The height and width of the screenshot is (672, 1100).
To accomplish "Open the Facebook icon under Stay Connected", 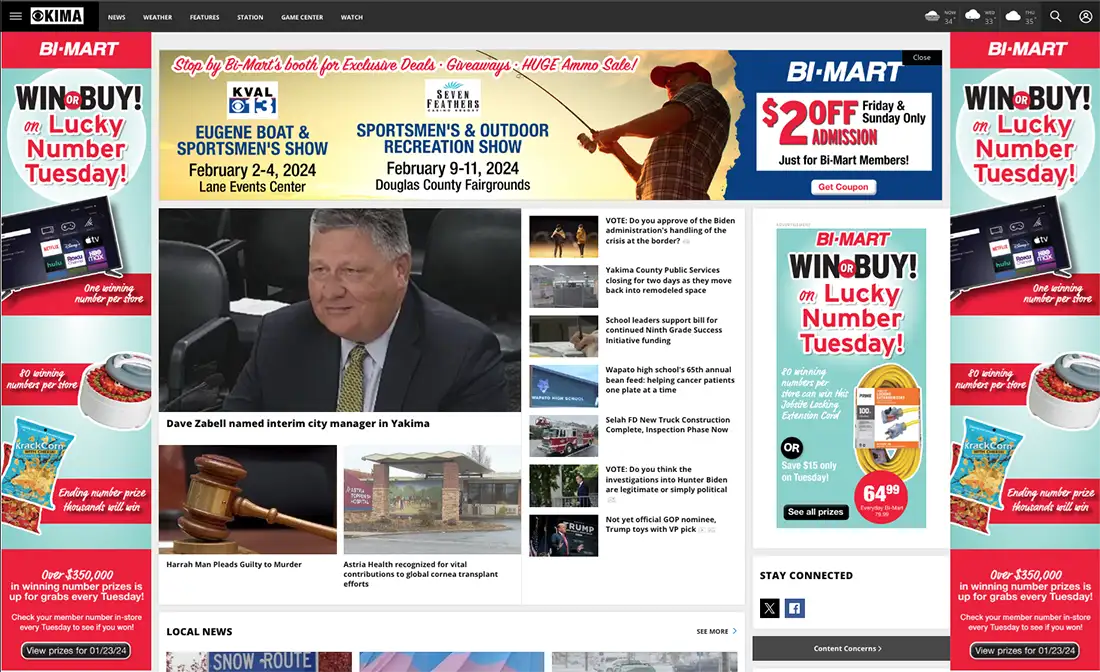I will [794, 608].
